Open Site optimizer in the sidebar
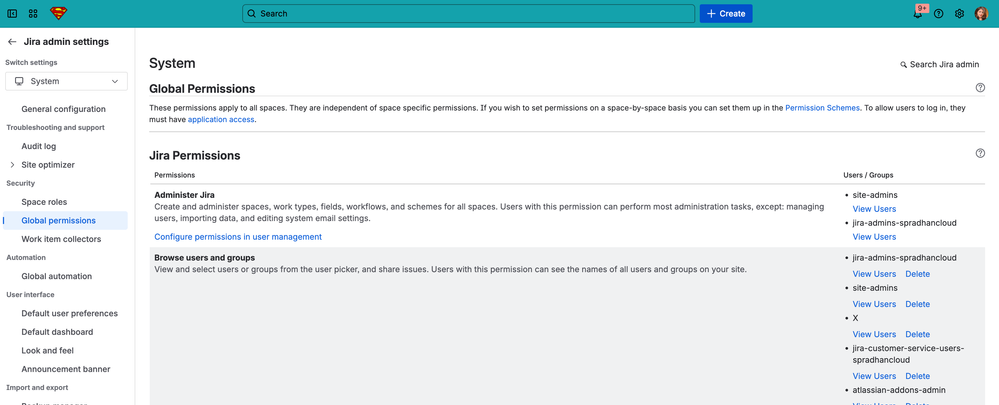 coord(48,165)
